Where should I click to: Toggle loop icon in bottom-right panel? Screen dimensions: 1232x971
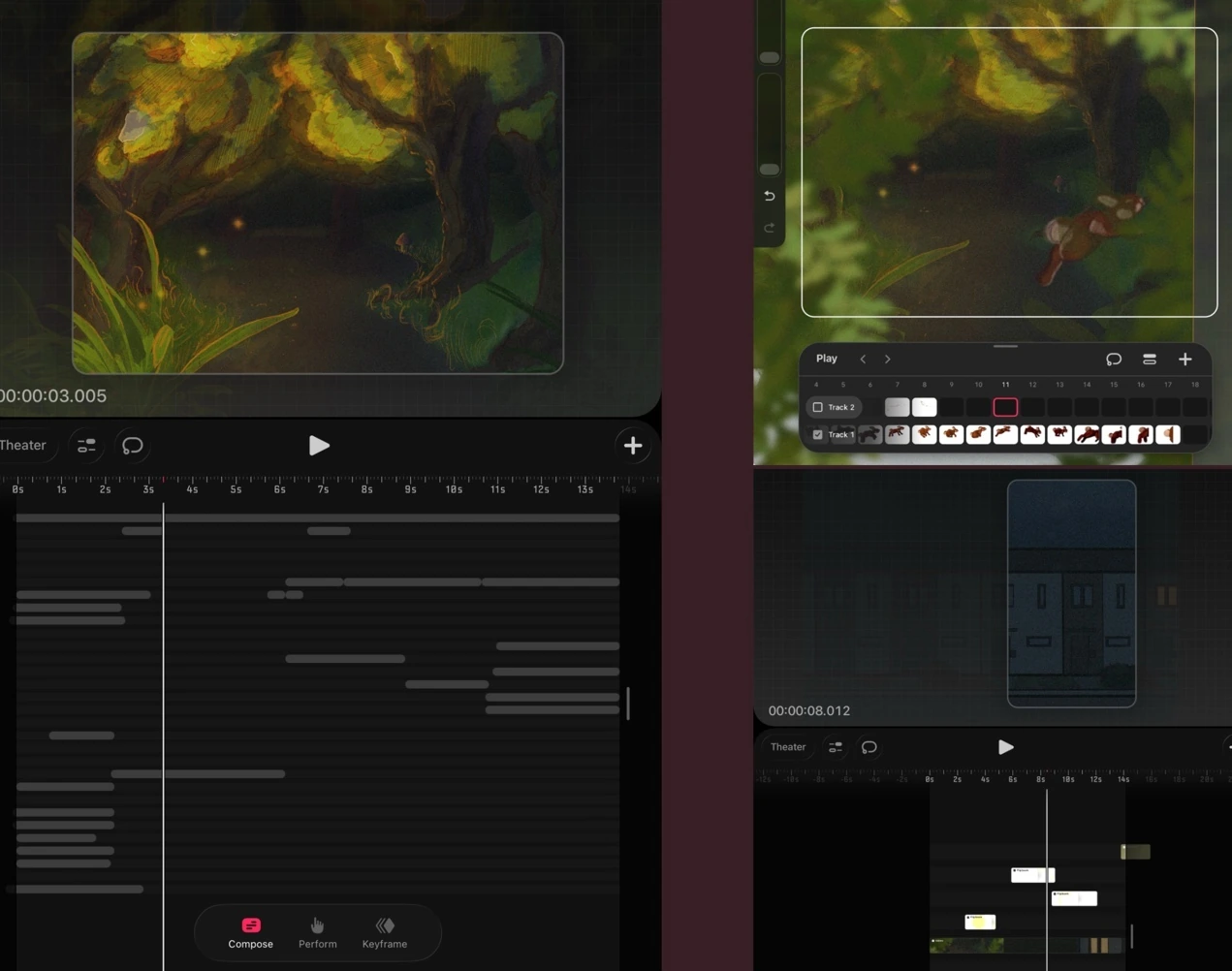tap(869, 747)
